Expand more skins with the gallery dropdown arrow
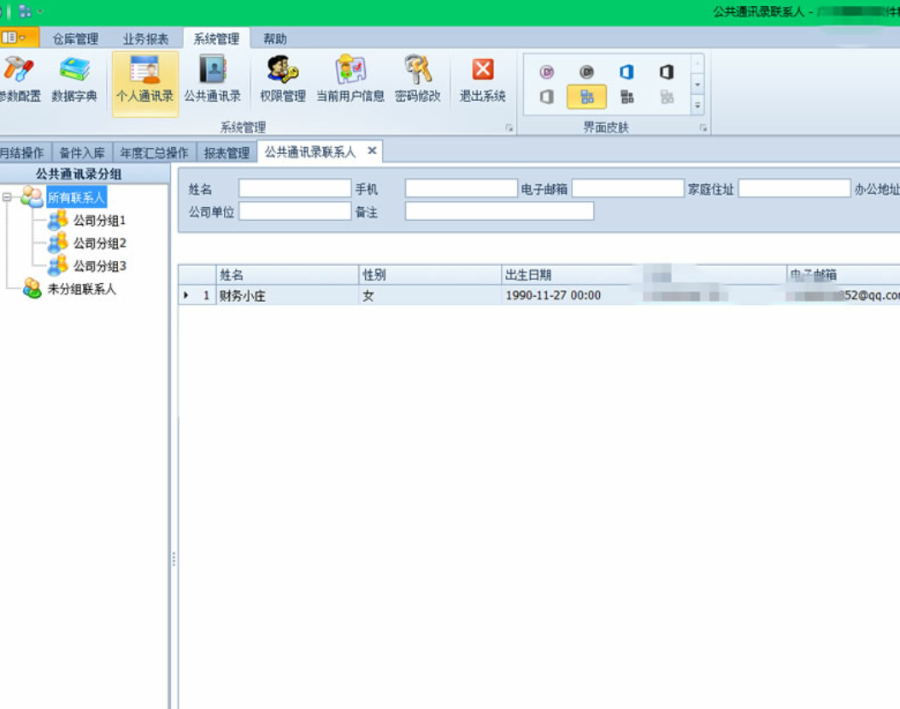 pos(697,103)
